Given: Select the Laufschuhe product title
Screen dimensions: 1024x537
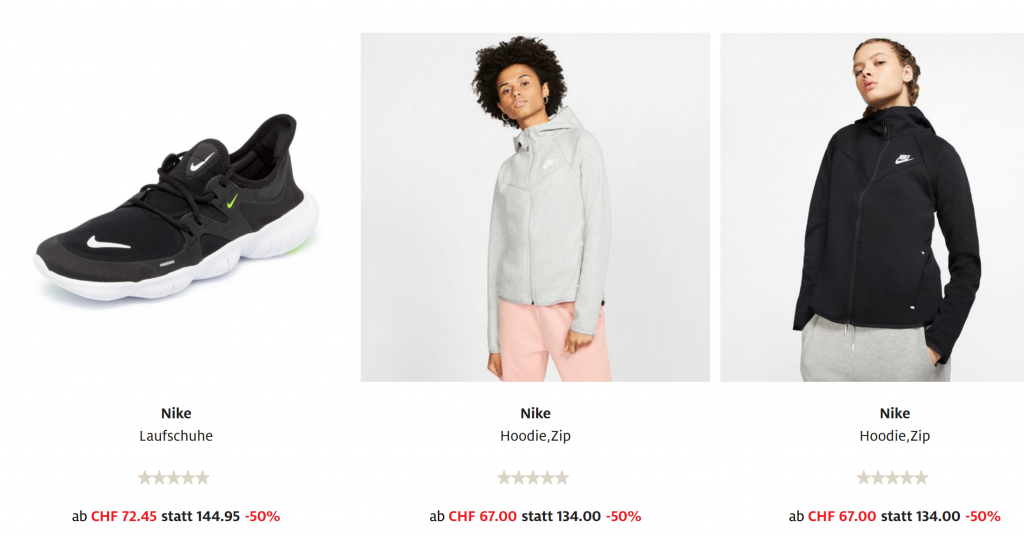Looking at the screenshot, I should tap(176, 436).
